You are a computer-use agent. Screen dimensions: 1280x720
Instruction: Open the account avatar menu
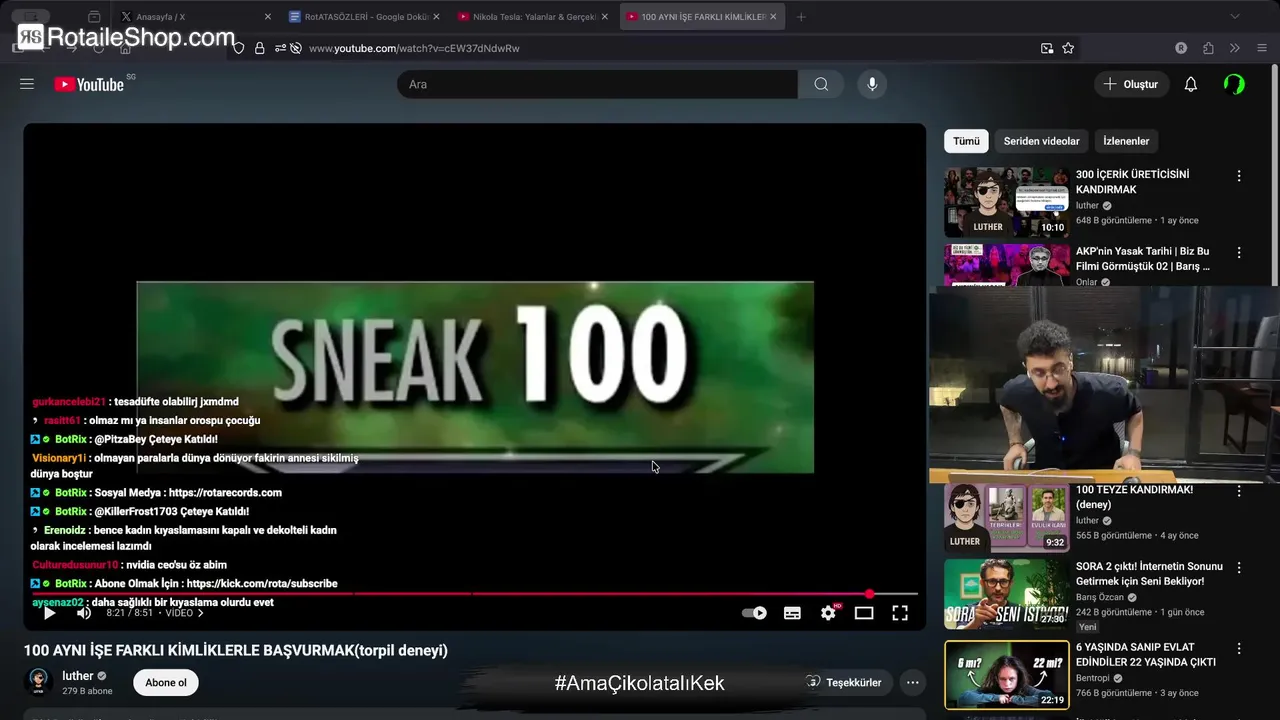(x=1234, y=84)
